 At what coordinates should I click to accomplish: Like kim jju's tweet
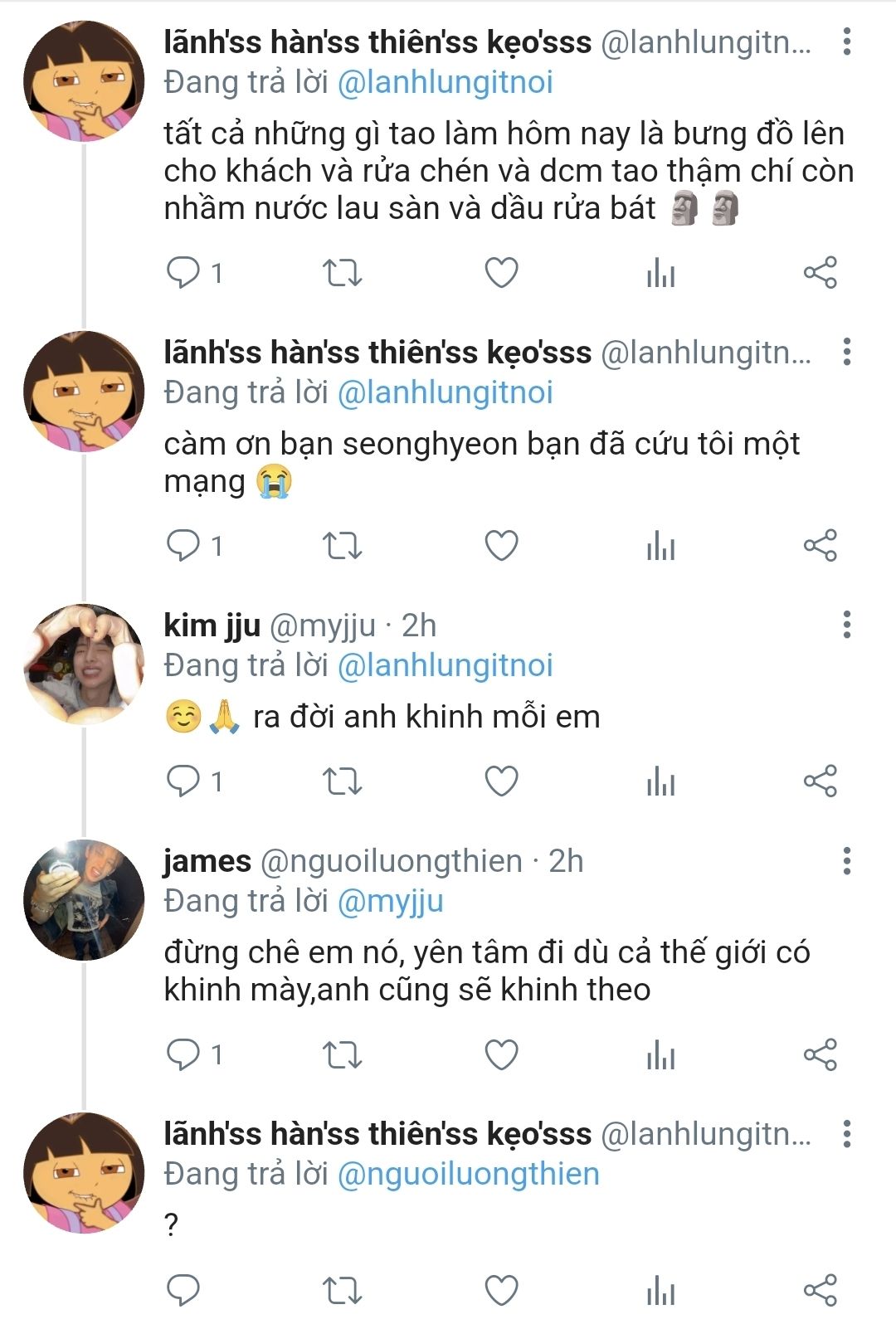(x=501, y=781)
